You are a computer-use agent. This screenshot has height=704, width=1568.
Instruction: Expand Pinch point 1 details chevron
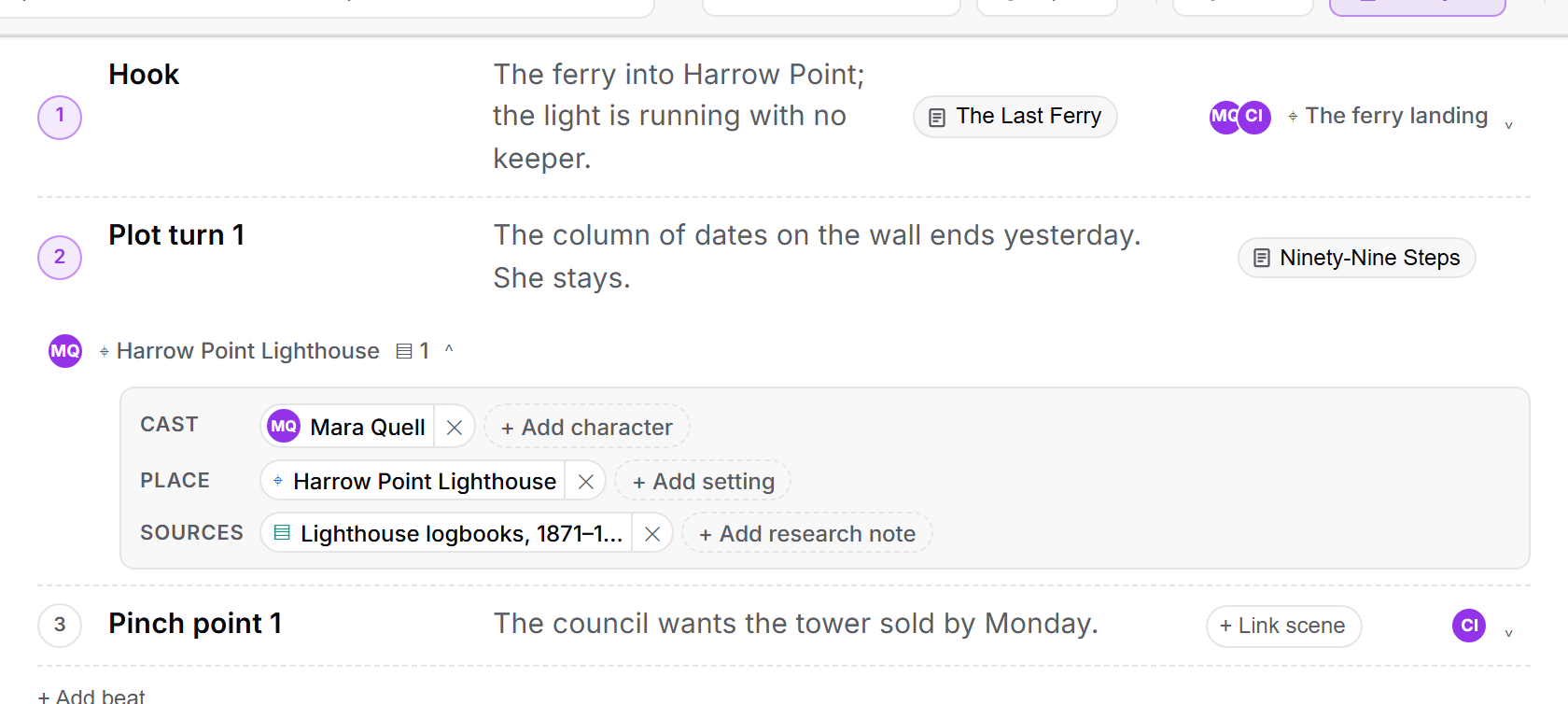coord(1508,633)
